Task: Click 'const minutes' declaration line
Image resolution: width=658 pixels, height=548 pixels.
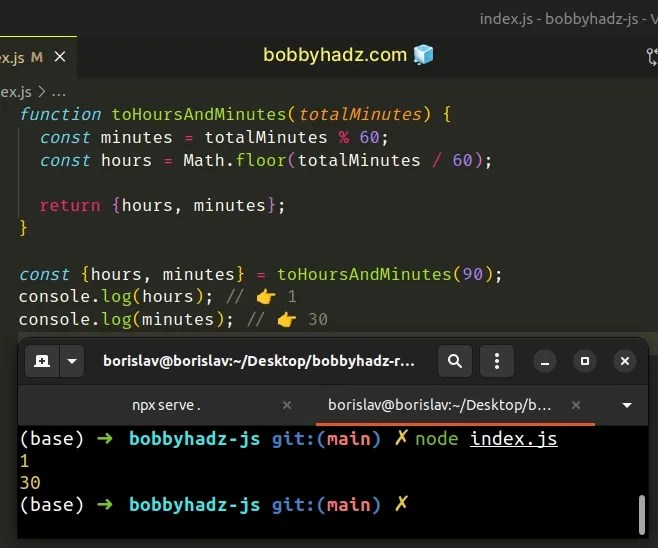Action: point(214,138)
